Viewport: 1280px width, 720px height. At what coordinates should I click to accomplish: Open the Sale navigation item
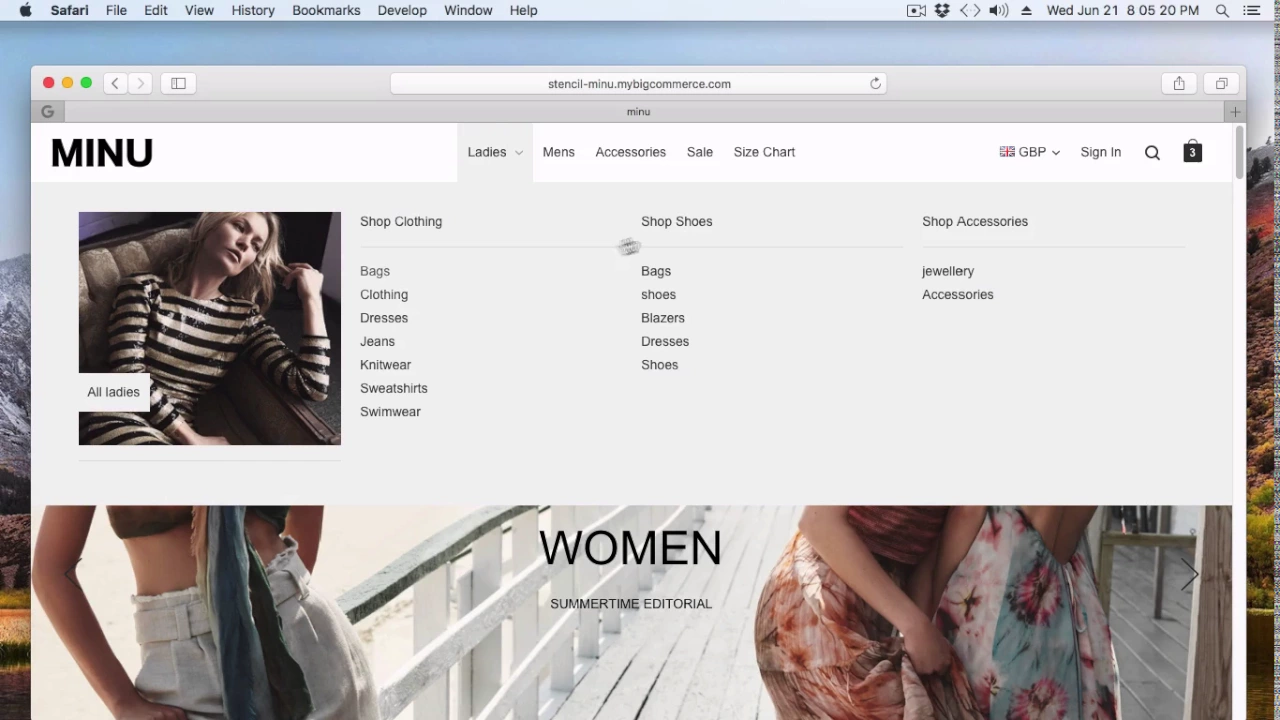point(700,152)
